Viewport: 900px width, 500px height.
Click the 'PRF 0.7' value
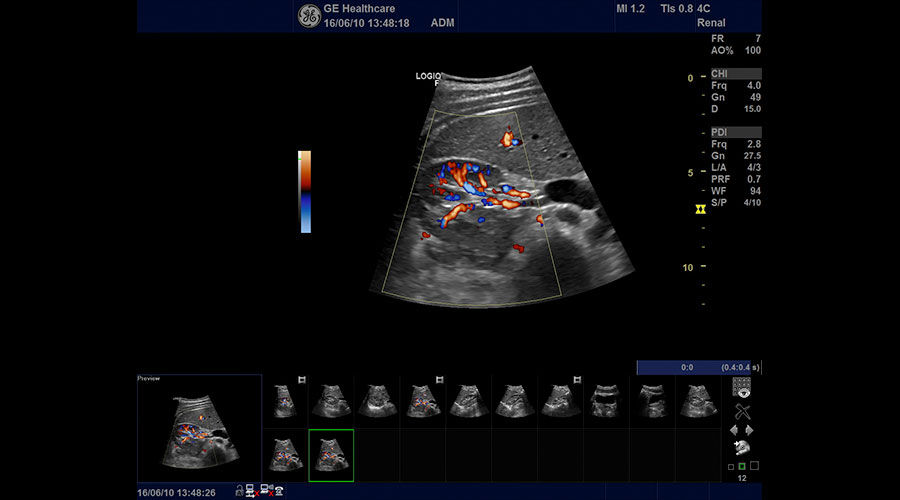click(x=736, y=179)
